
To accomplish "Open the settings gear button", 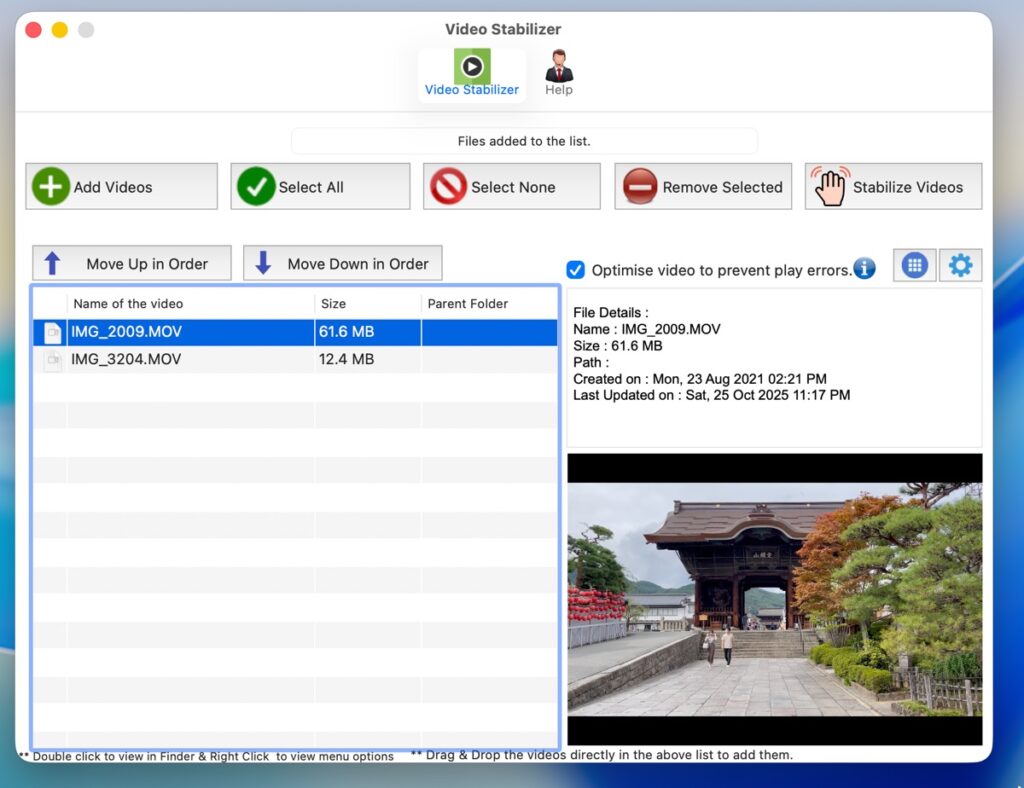I will (960, 265).
